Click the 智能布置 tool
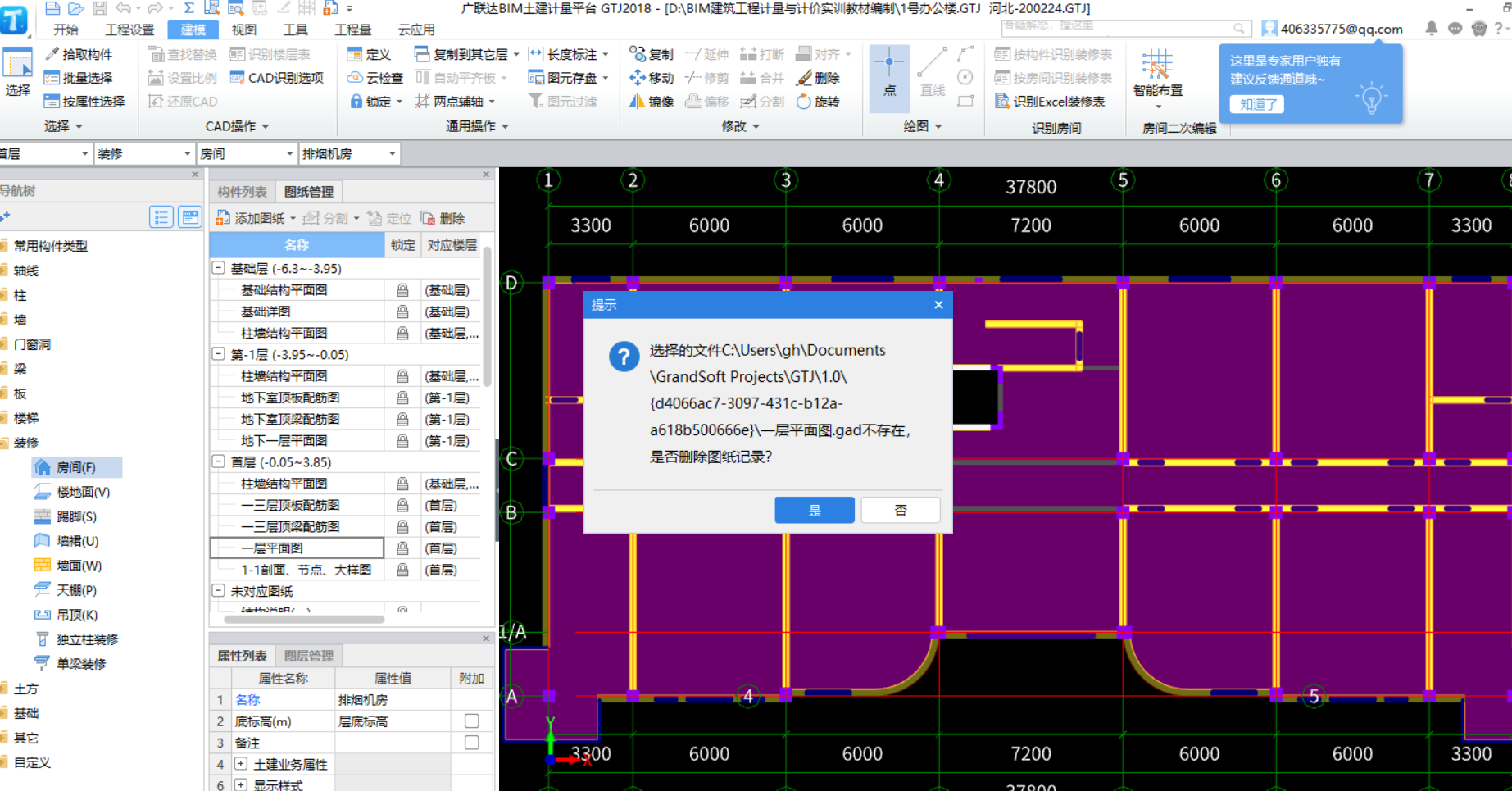This screenshot has height=791, width=1512. click(1157, 78)
